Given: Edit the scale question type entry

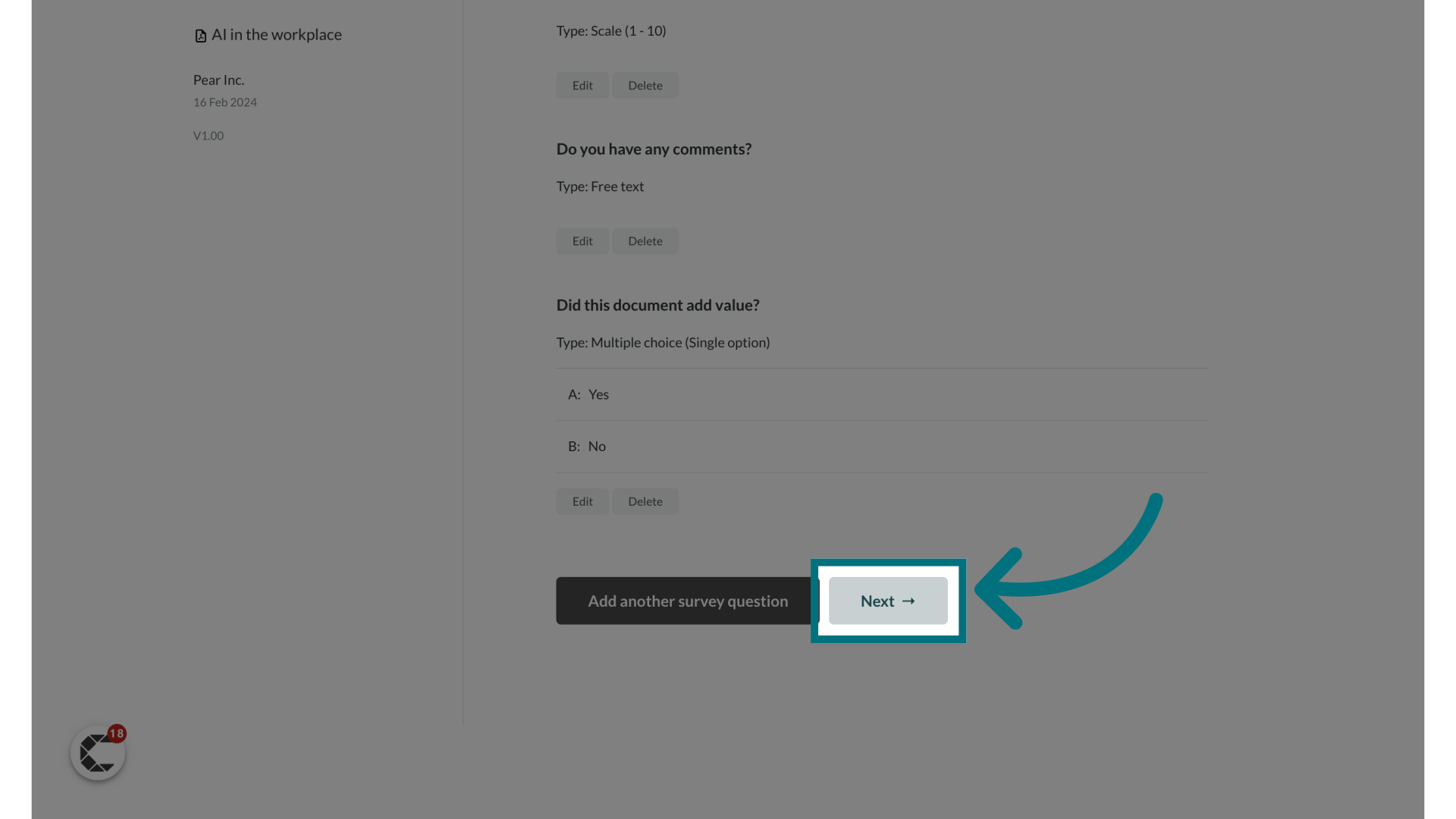Looking at the screenshot, I should [582, 85].
